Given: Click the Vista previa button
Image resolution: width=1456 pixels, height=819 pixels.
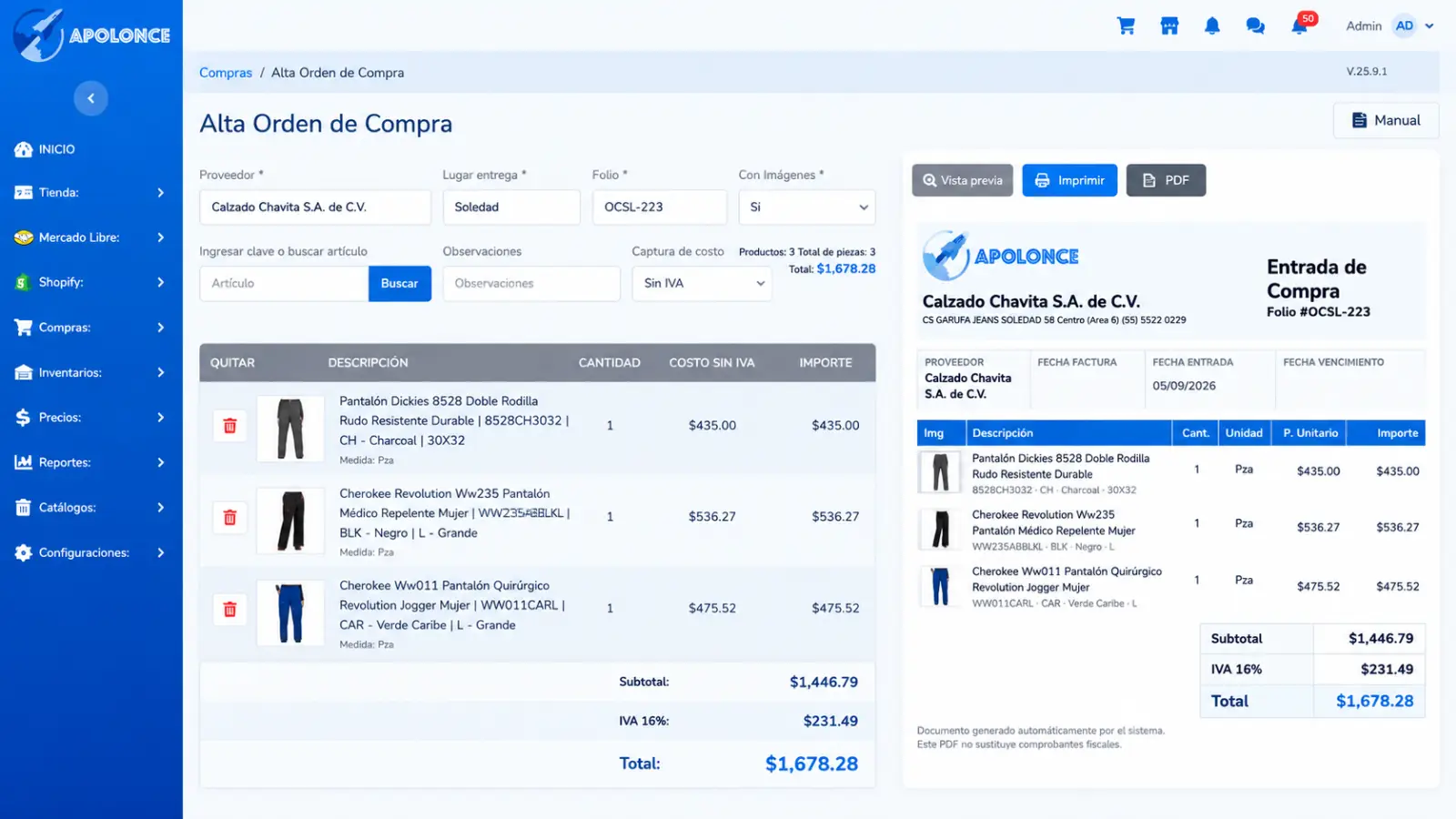Looking at the screenshot, I should coord(963,180).
